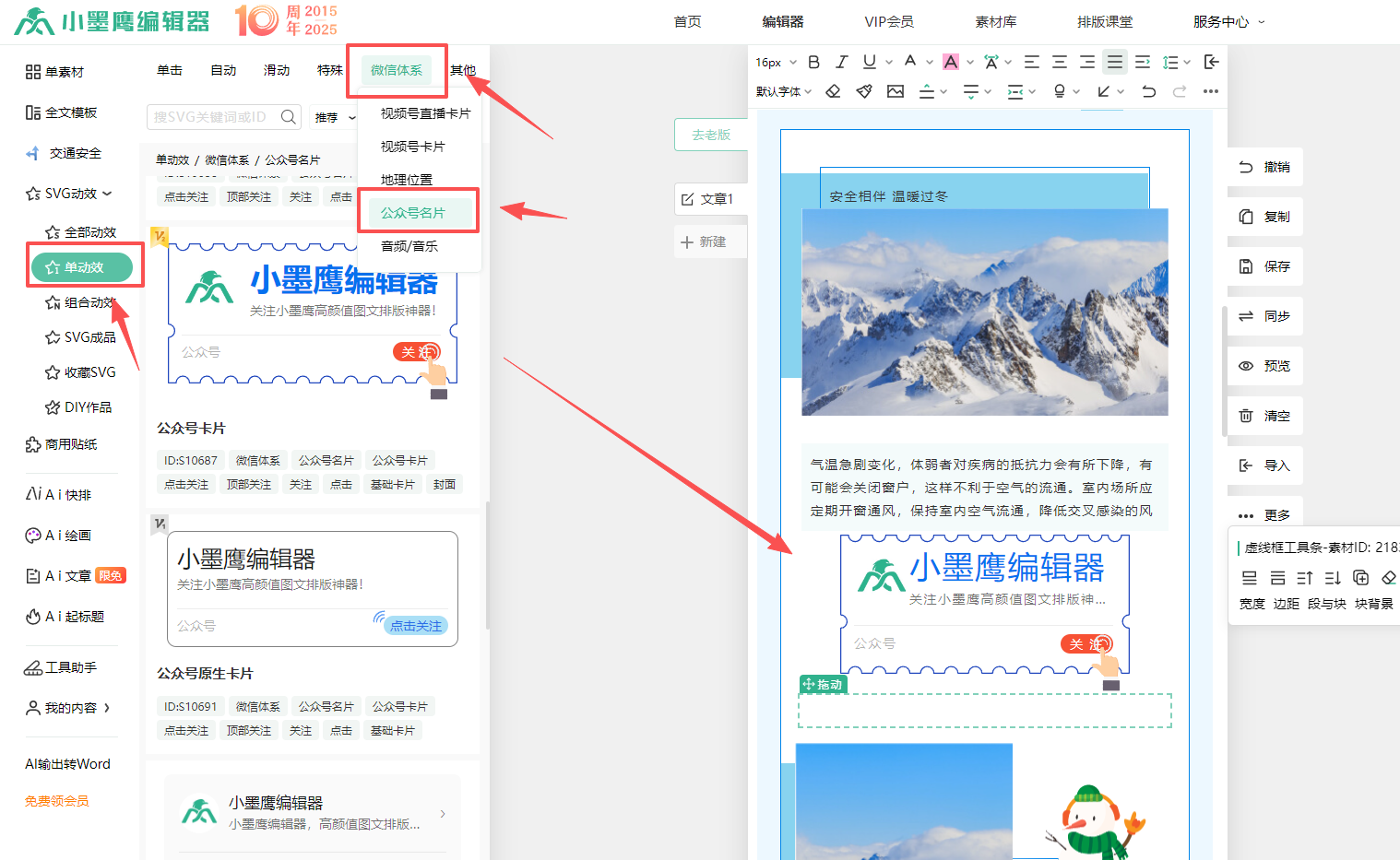The width and height of the screenshot is (1400, 860).
Task: Expand the underline style dropdown arrow
Action: pos(889,63)
